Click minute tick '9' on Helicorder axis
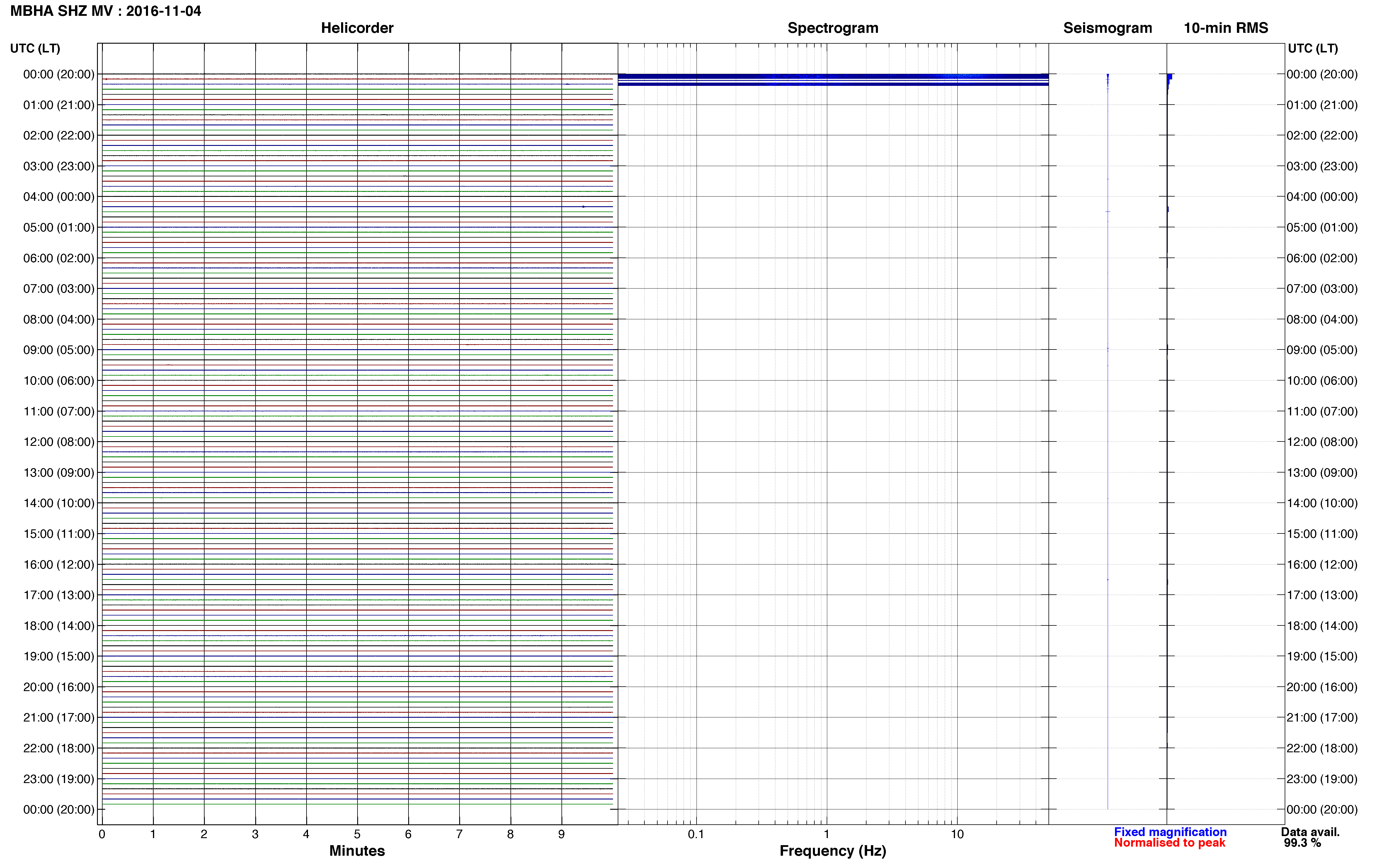Viewport: 1389px width, 868px height. tap(561, 834)
